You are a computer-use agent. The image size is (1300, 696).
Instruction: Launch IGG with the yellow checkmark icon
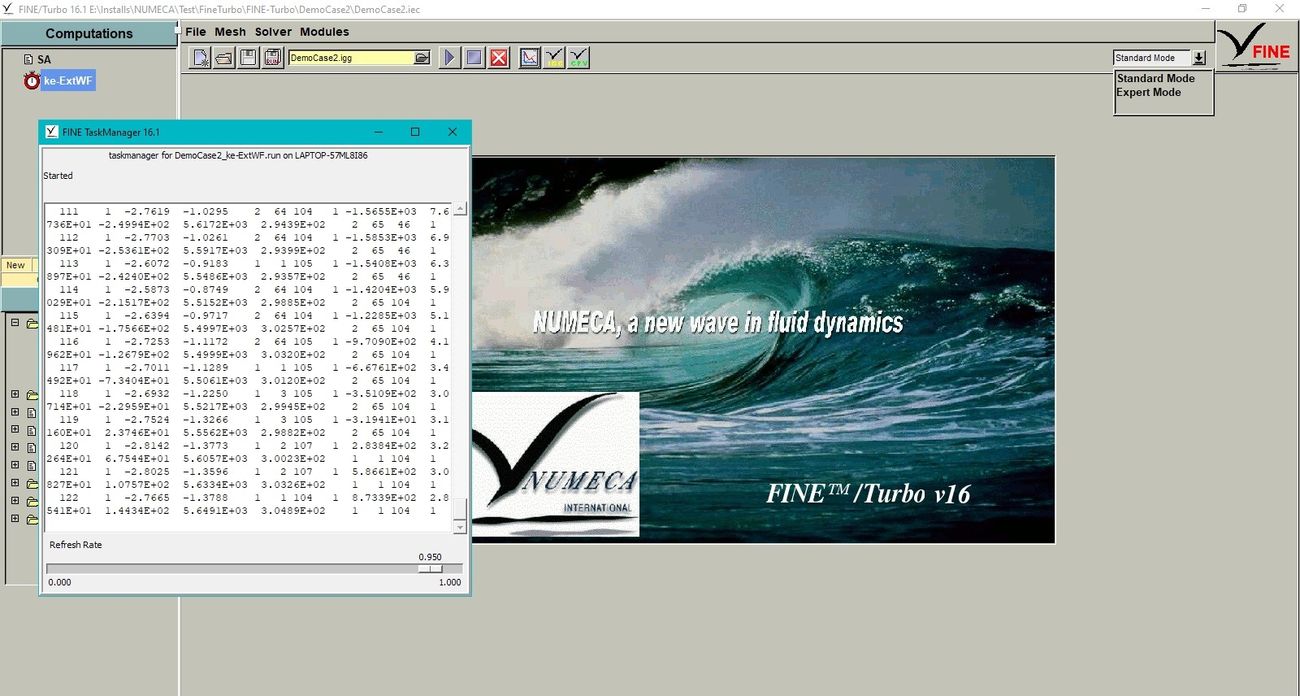pos(555,58)
